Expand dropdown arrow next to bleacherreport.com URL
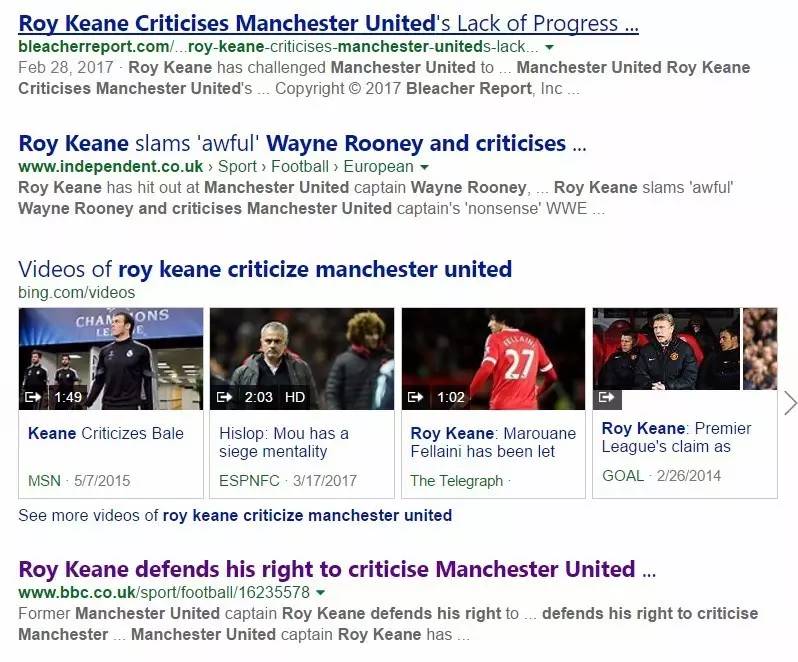This screenshot has width=798, height=662. click(x=549, y=47)
